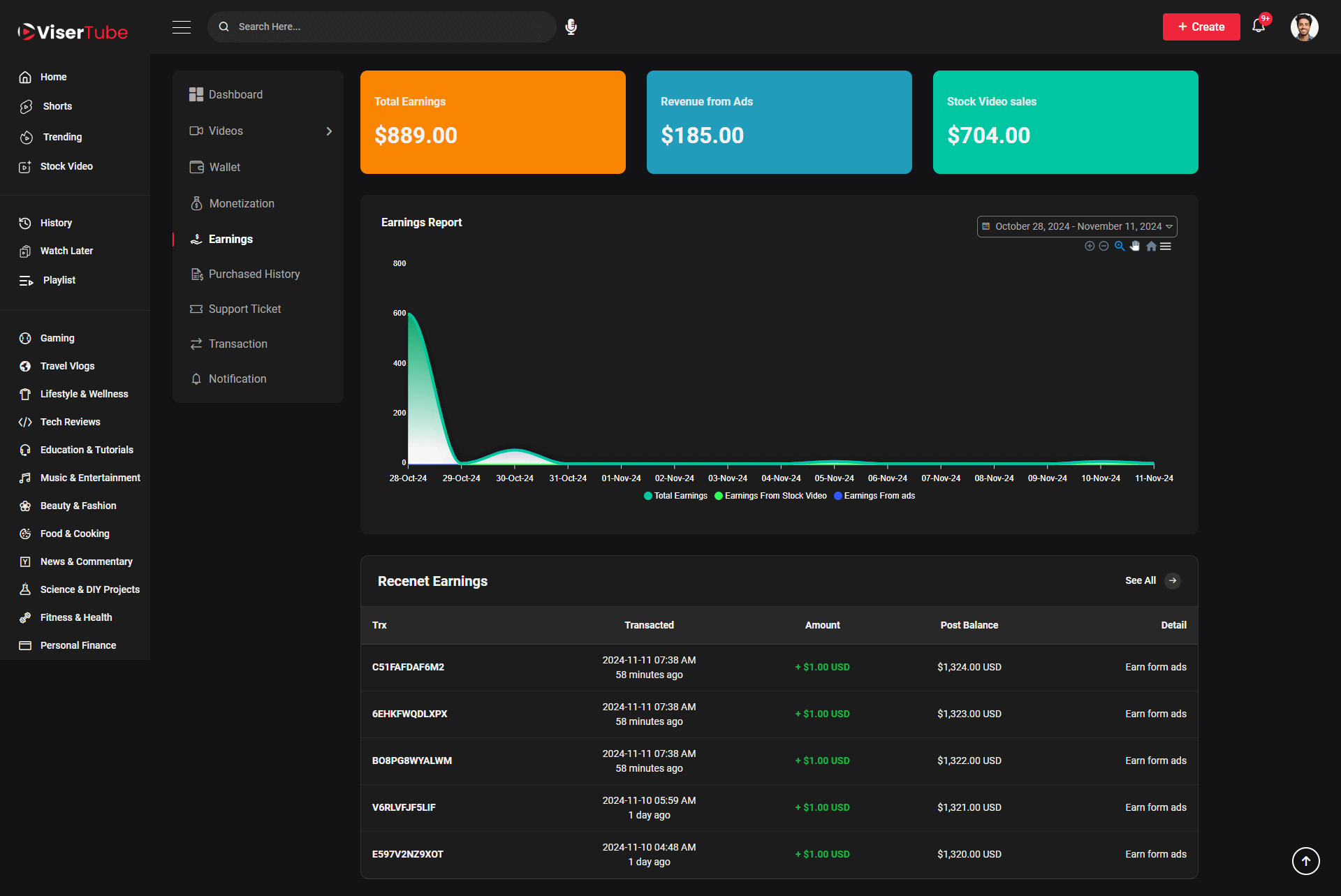
Task: Go to Transaction menu item
Action: 237,344
